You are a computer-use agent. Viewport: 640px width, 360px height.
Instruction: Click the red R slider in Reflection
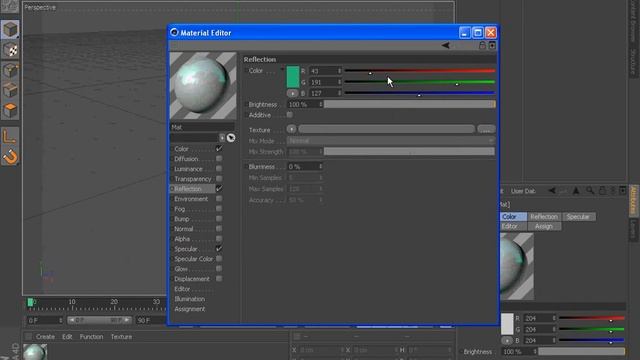[x=420, y=71]
